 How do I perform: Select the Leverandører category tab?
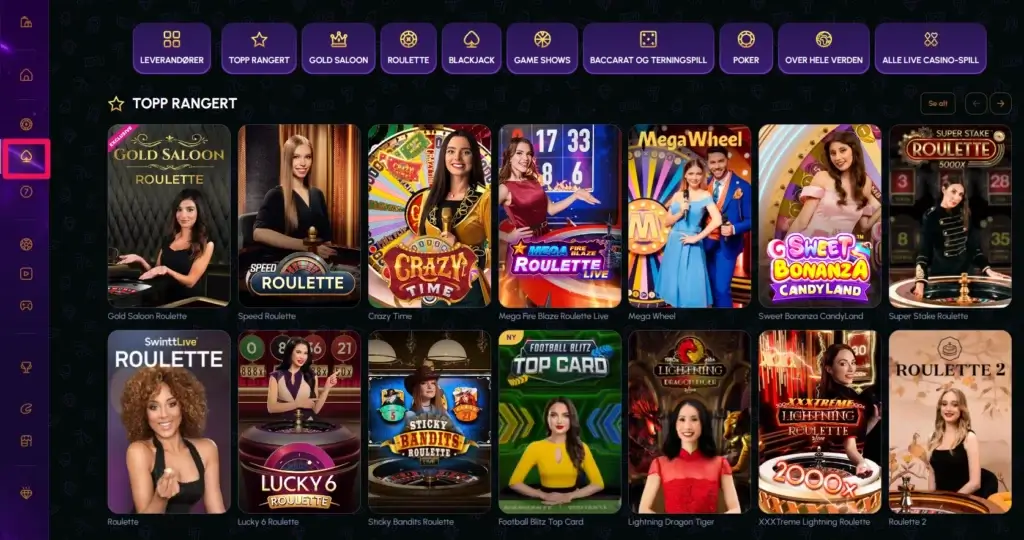pyautogui.click(x=172, y=48)
